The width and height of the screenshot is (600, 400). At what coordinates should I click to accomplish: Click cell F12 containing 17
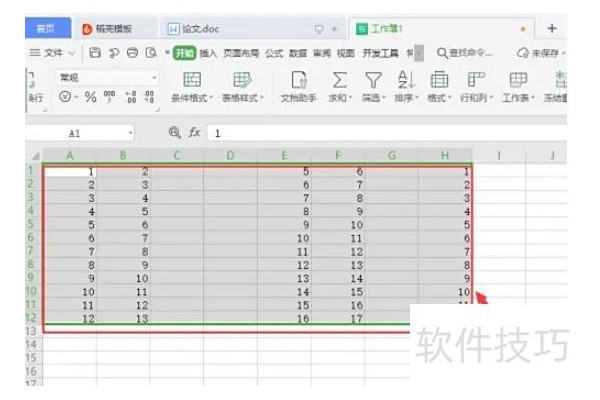coord(338,318)
